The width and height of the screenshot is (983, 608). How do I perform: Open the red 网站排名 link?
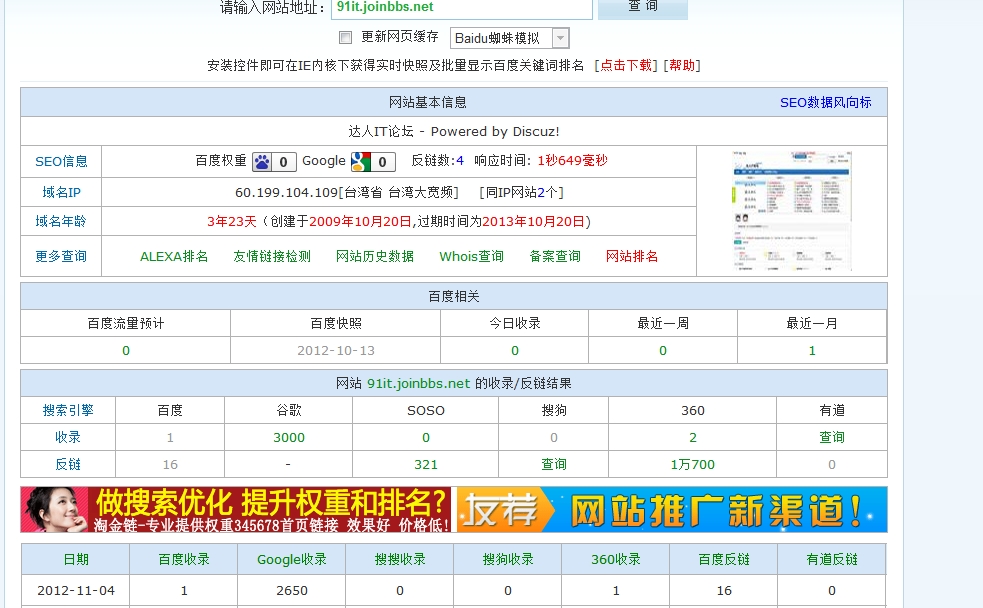pyautogui.click(x=632, y=256)
